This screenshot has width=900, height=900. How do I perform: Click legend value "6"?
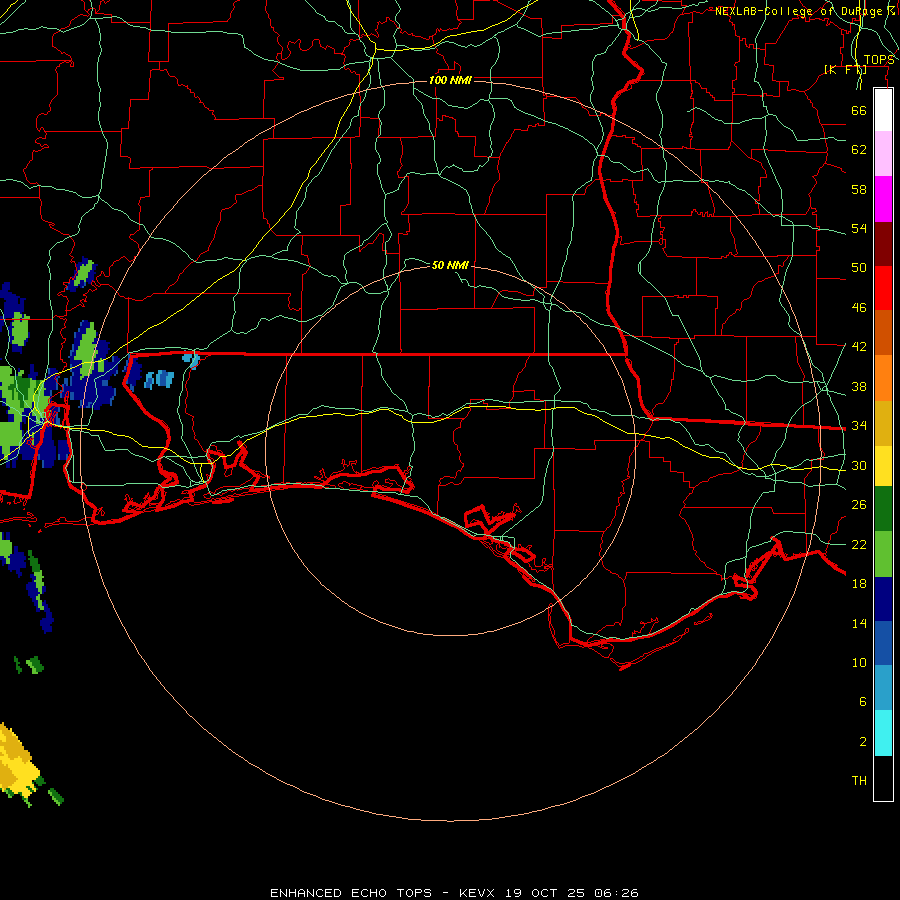click(x=862, y=701)
